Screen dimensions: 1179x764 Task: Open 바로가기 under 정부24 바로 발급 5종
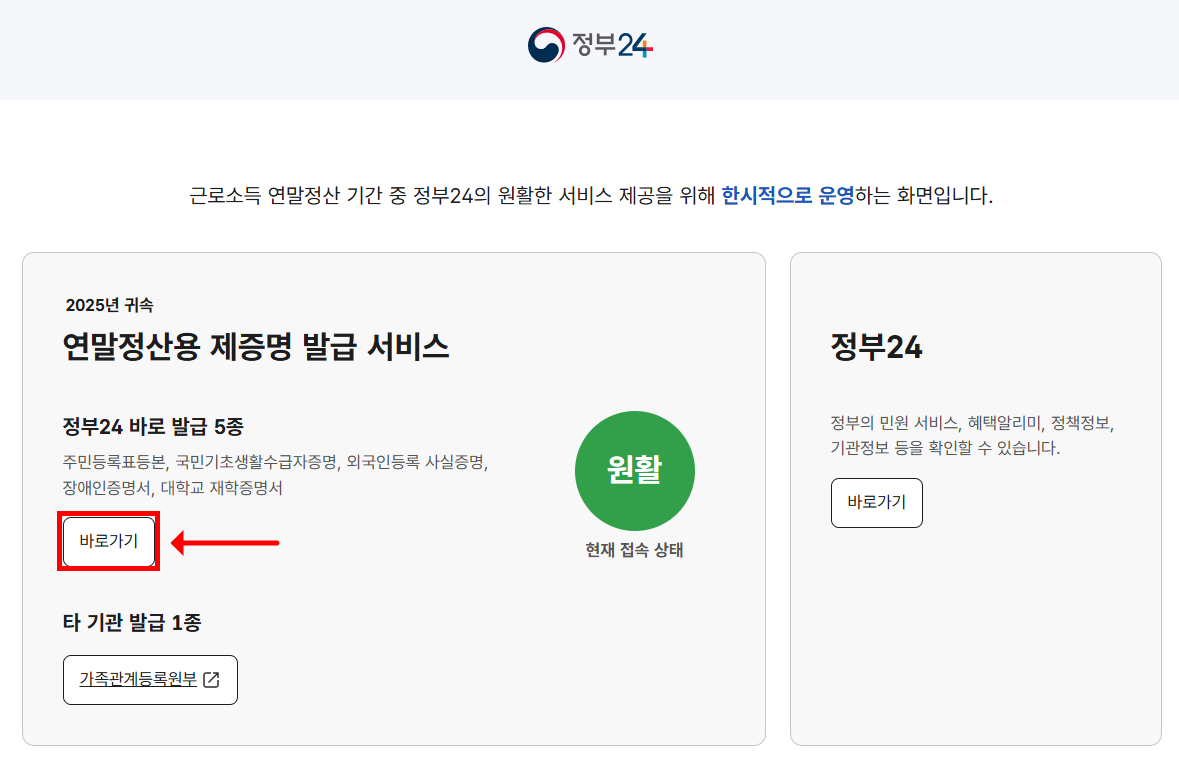click(x=109, y=541)
